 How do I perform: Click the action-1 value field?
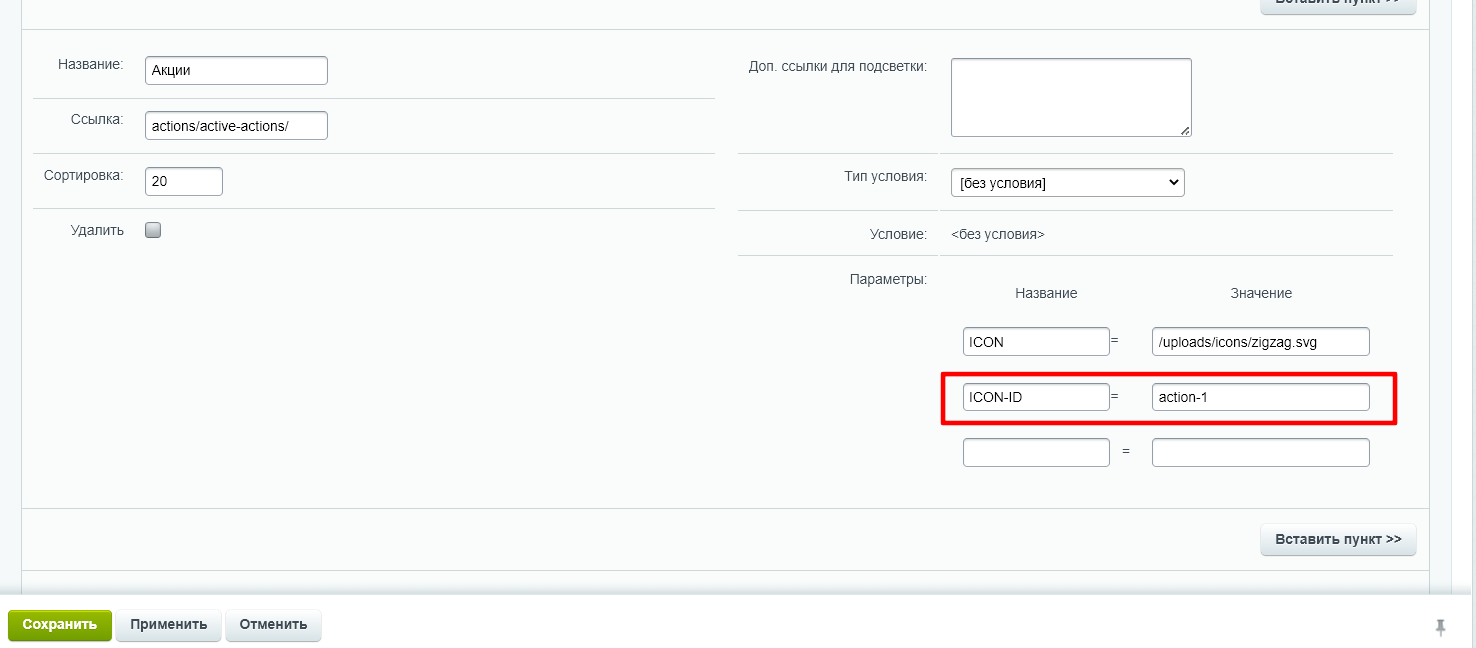pyautogui.click(x=1260, y=397)
